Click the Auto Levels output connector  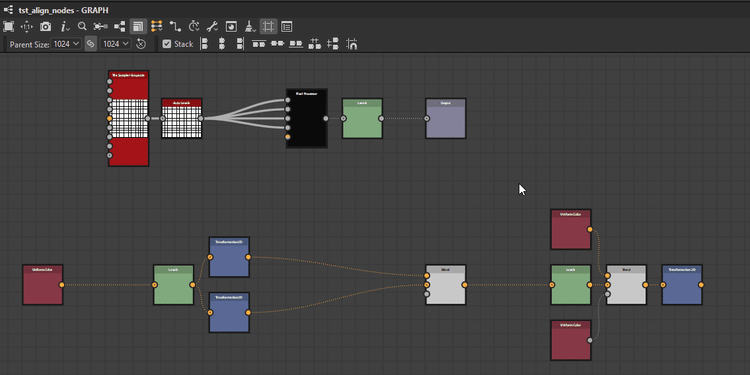(x=200, y=118)
